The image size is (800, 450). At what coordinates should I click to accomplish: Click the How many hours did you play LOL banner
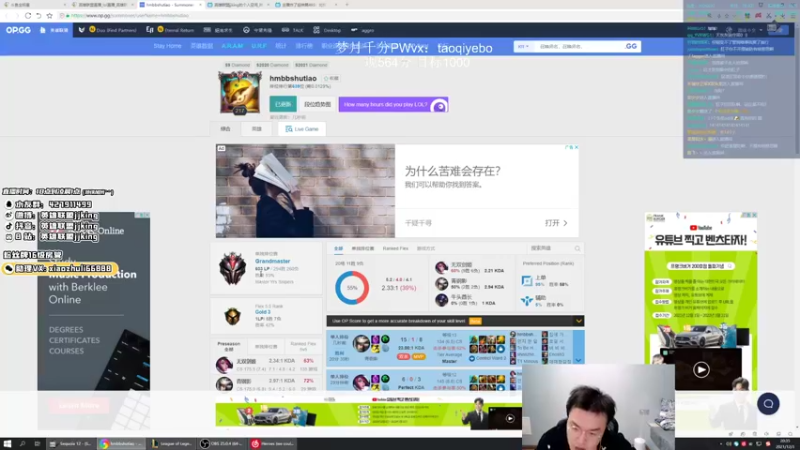(393, 105)
